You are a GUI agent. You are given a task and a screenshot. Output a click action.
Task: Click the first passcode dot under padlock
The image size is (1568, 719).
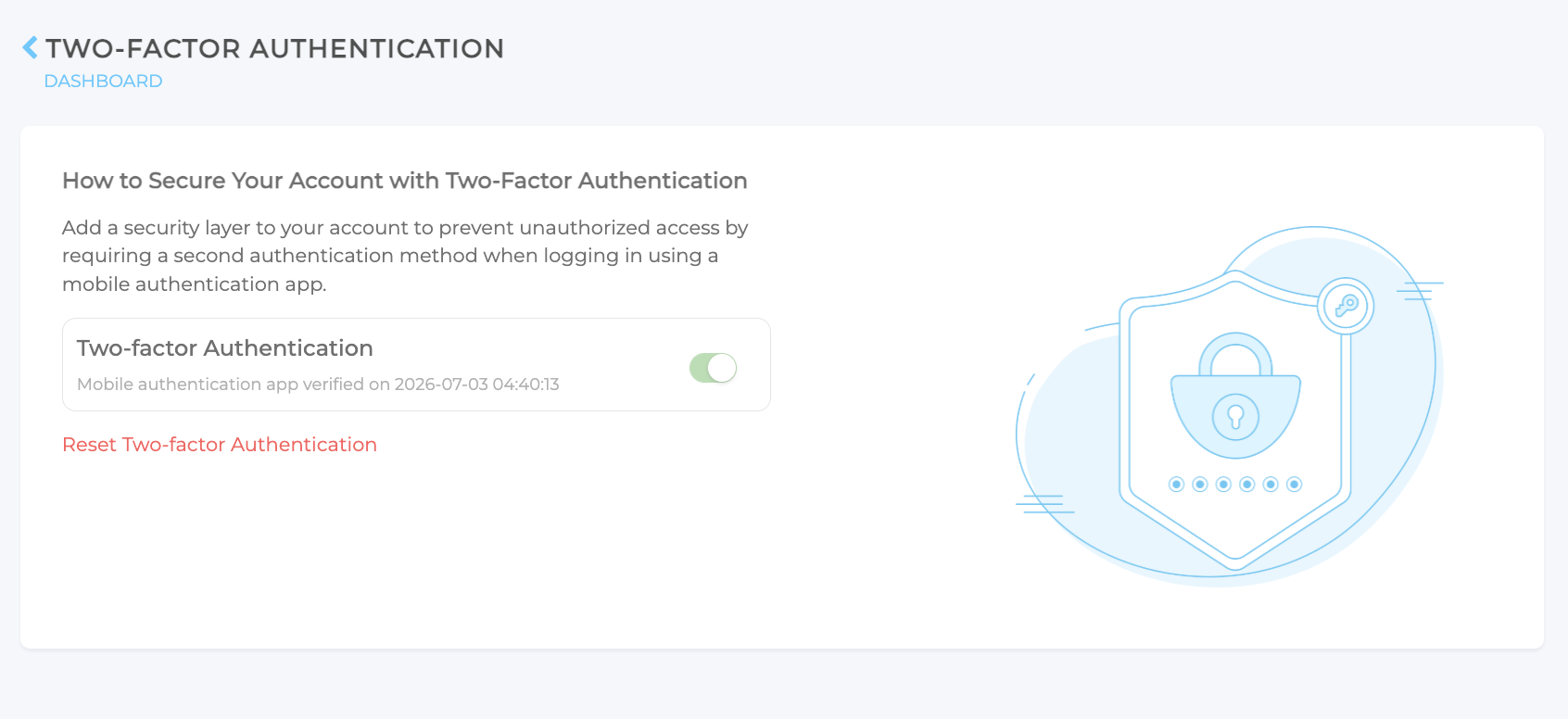click(1177, 484)
